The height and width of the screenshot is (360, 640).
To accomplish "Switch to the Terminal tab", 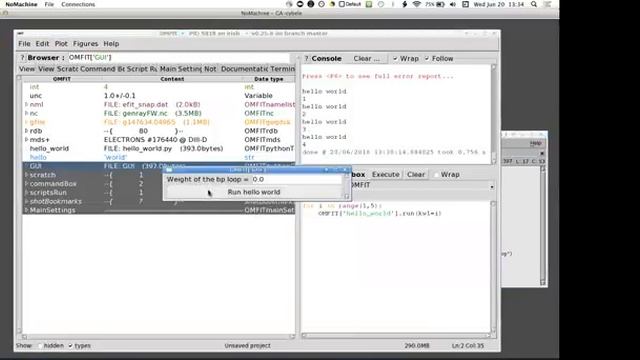I will pyautogui.click(x=282, y=69).
